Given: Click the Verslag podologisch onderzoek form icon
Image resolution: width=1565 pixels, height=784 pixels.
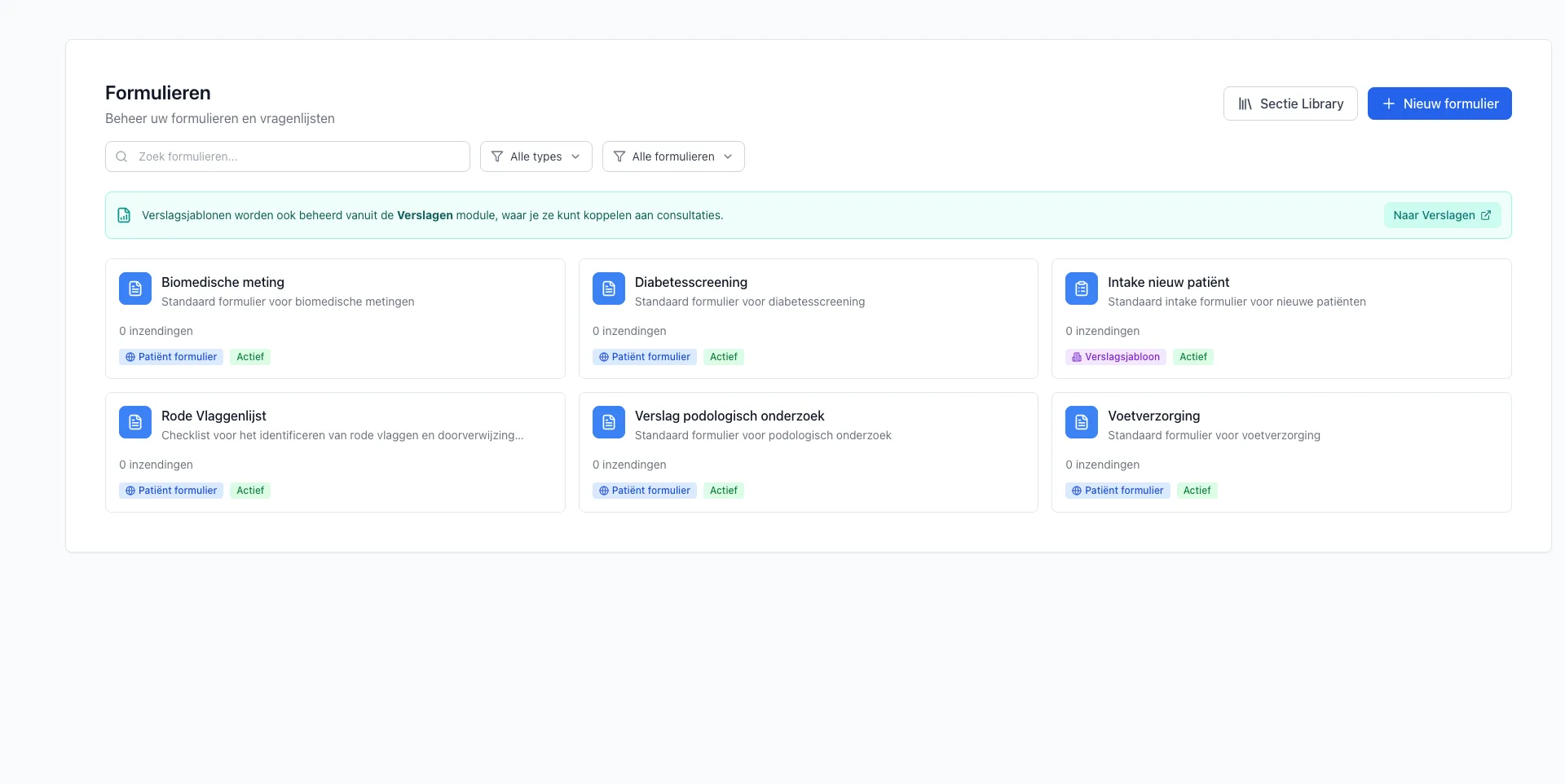Looking at the screenshot, I should 609,422.
